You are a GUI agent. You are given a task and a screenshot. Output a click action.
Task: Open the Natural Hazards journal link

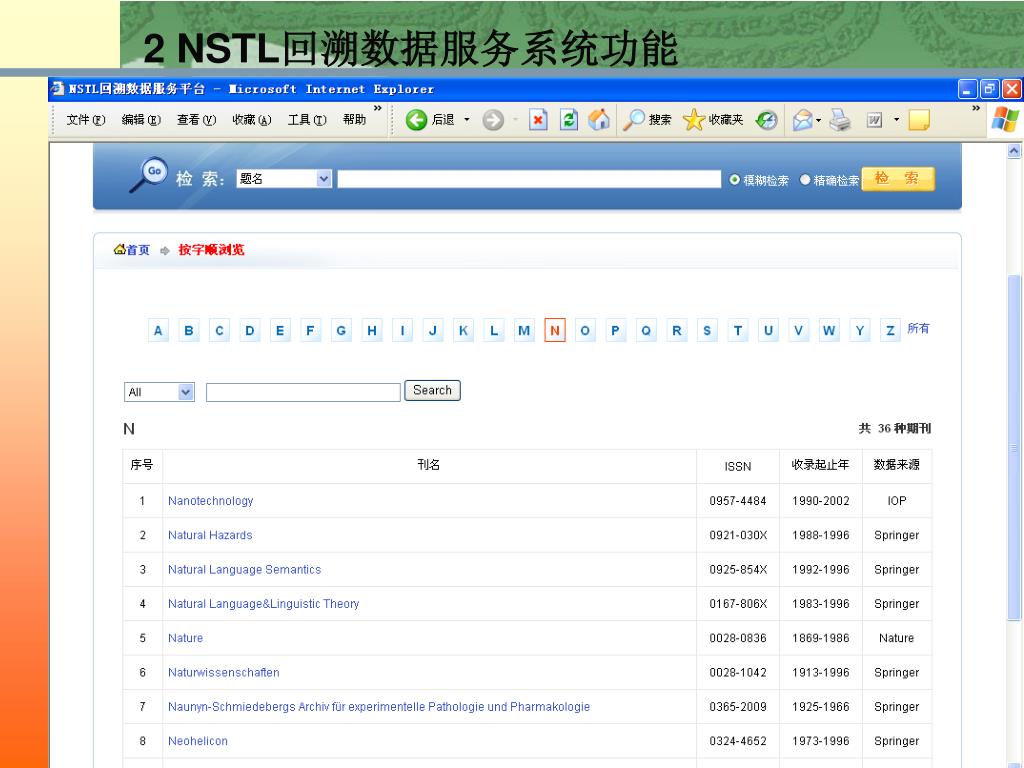coord(210,536)
